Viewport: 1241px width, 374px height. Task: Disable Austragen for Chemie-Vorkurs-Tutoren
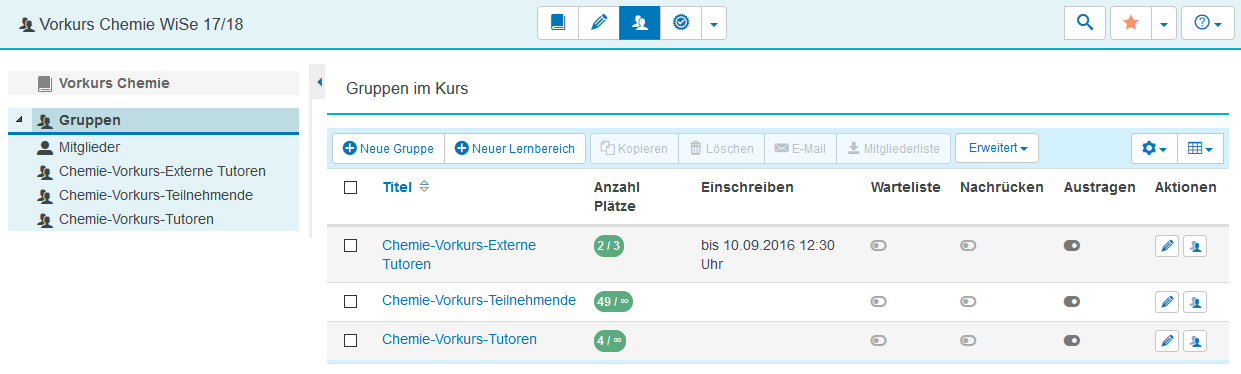[1072, 340]
